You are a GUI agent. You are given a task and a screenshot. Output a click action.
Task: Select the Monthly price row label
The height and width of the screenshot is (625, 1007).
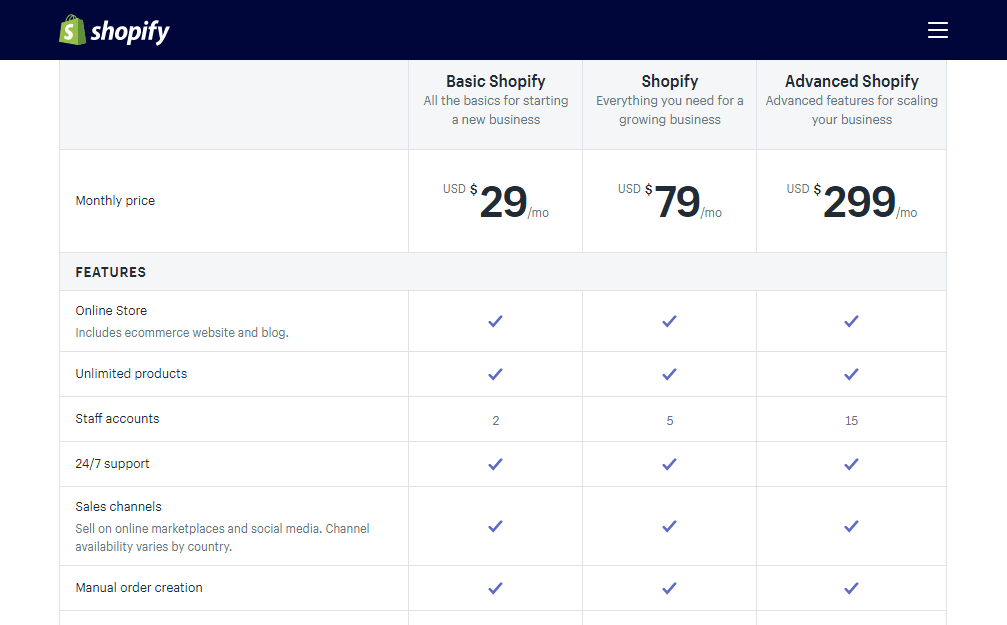point(115,200)
